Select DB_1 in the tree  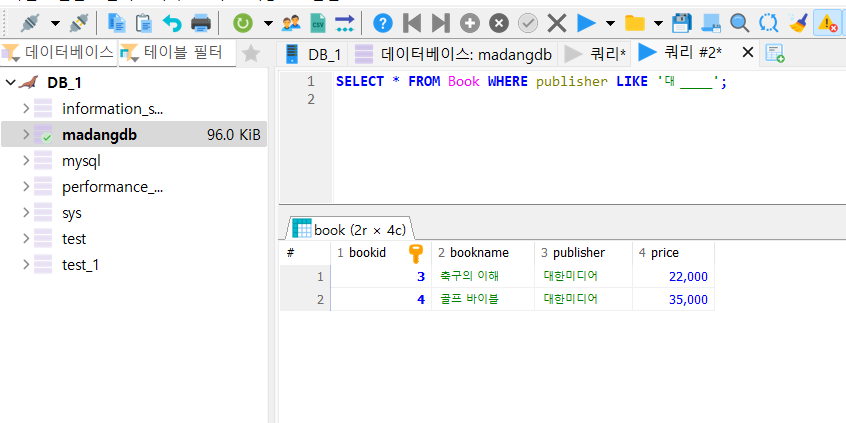pos(64,83)
